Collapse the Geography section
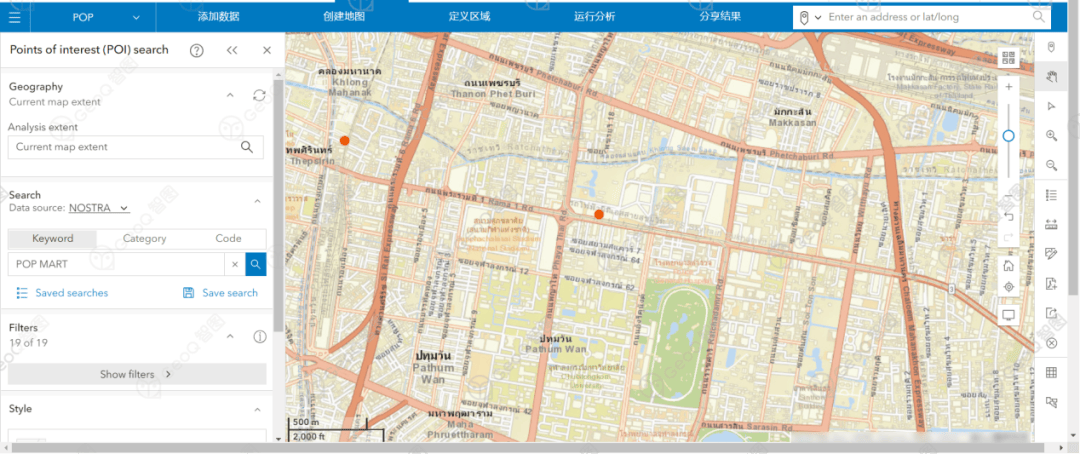1080x454 pixels. (x=231, y=95)
